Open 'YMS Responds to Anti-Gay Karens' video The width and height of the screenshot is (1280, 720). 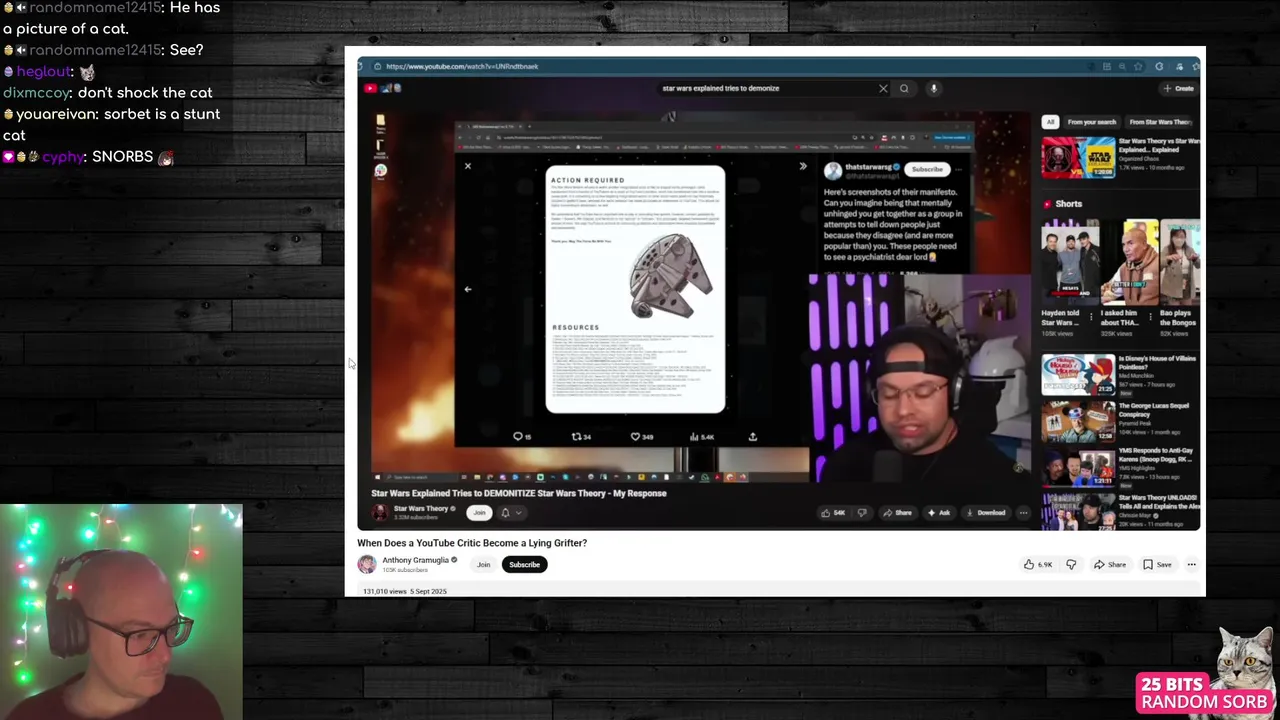click(1078, 467)
